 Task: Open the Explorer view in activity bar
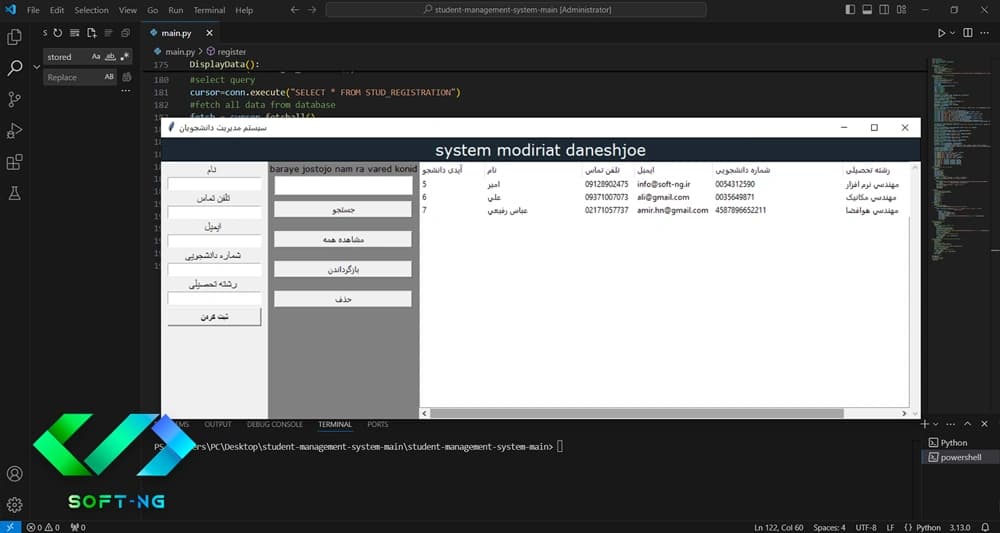(14, 37)
